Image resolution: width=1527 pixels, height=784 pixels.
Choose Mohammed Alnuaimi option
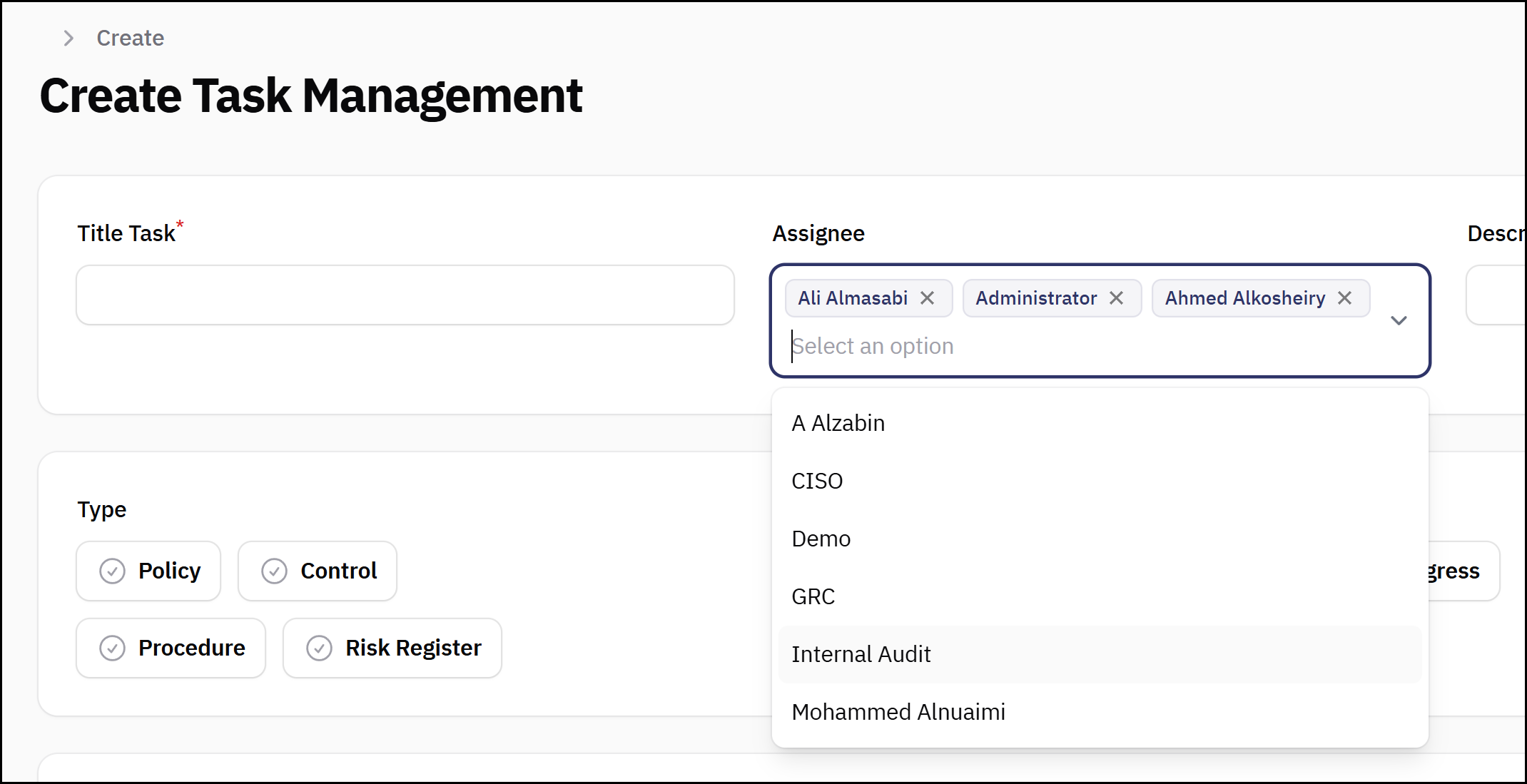pos(1100,712)
